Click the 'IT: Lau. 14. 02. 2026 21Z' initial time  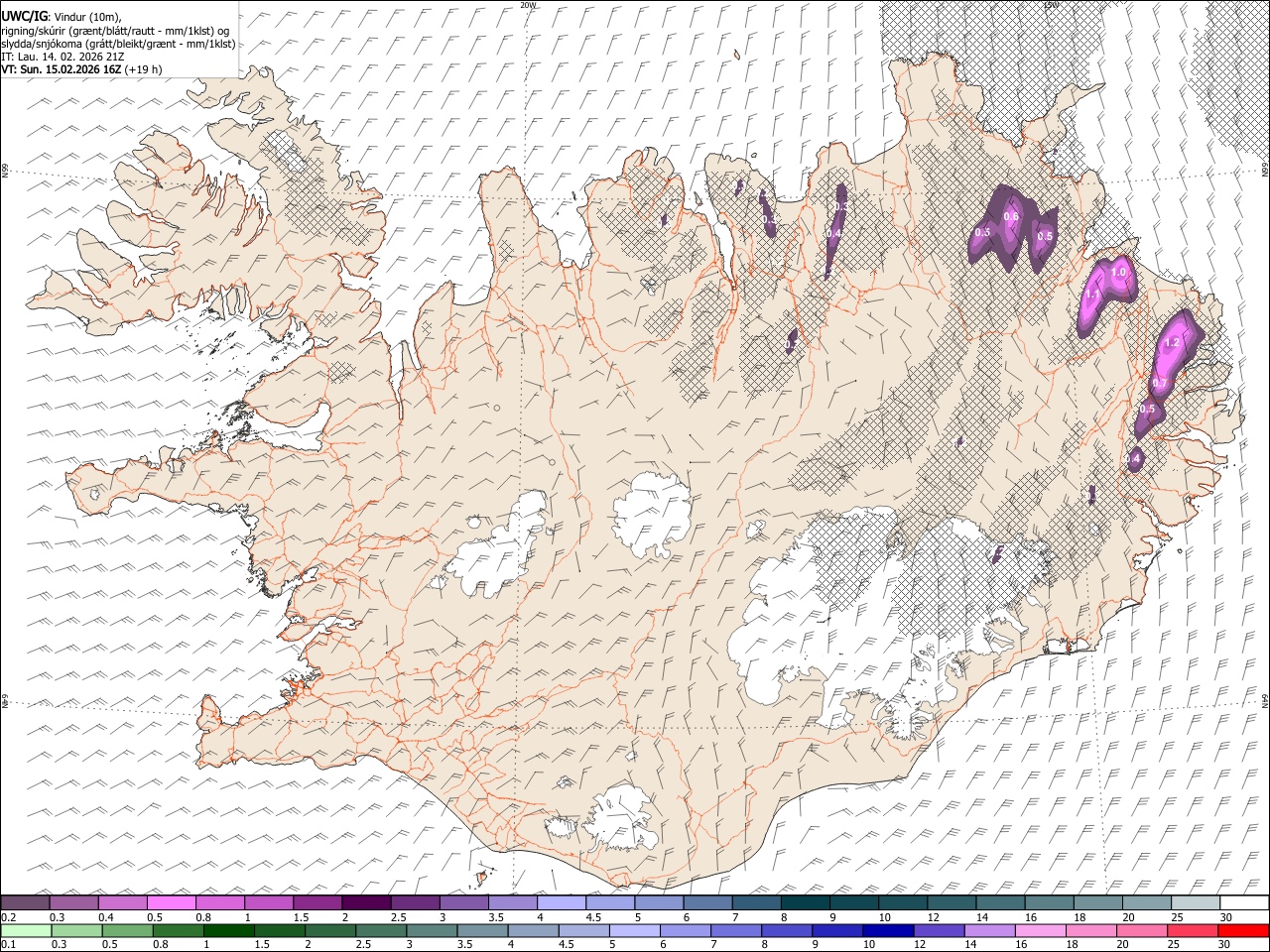tap(63, 57)
